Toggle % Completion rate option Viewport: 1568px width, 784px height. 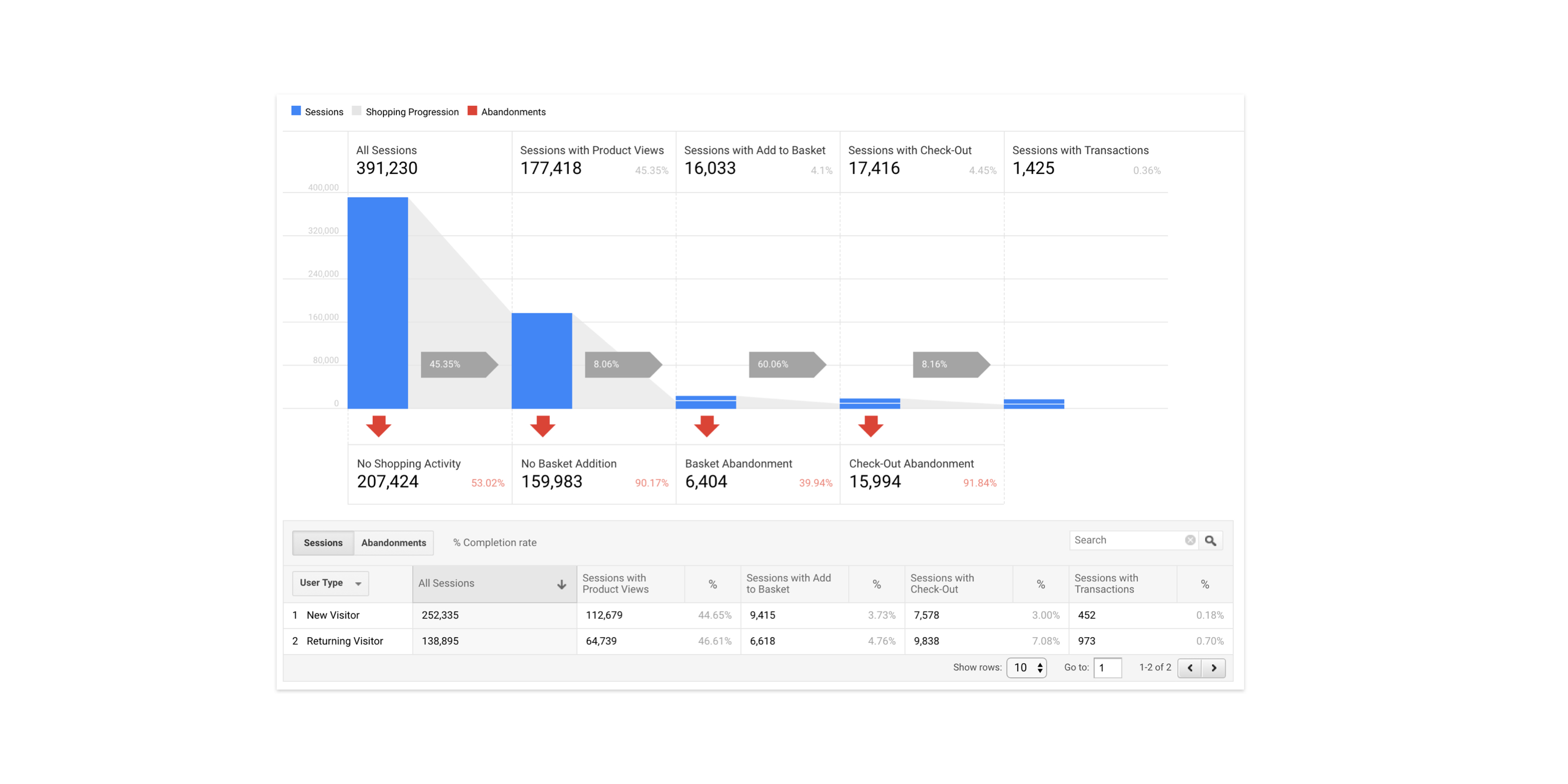coord(494,542)
